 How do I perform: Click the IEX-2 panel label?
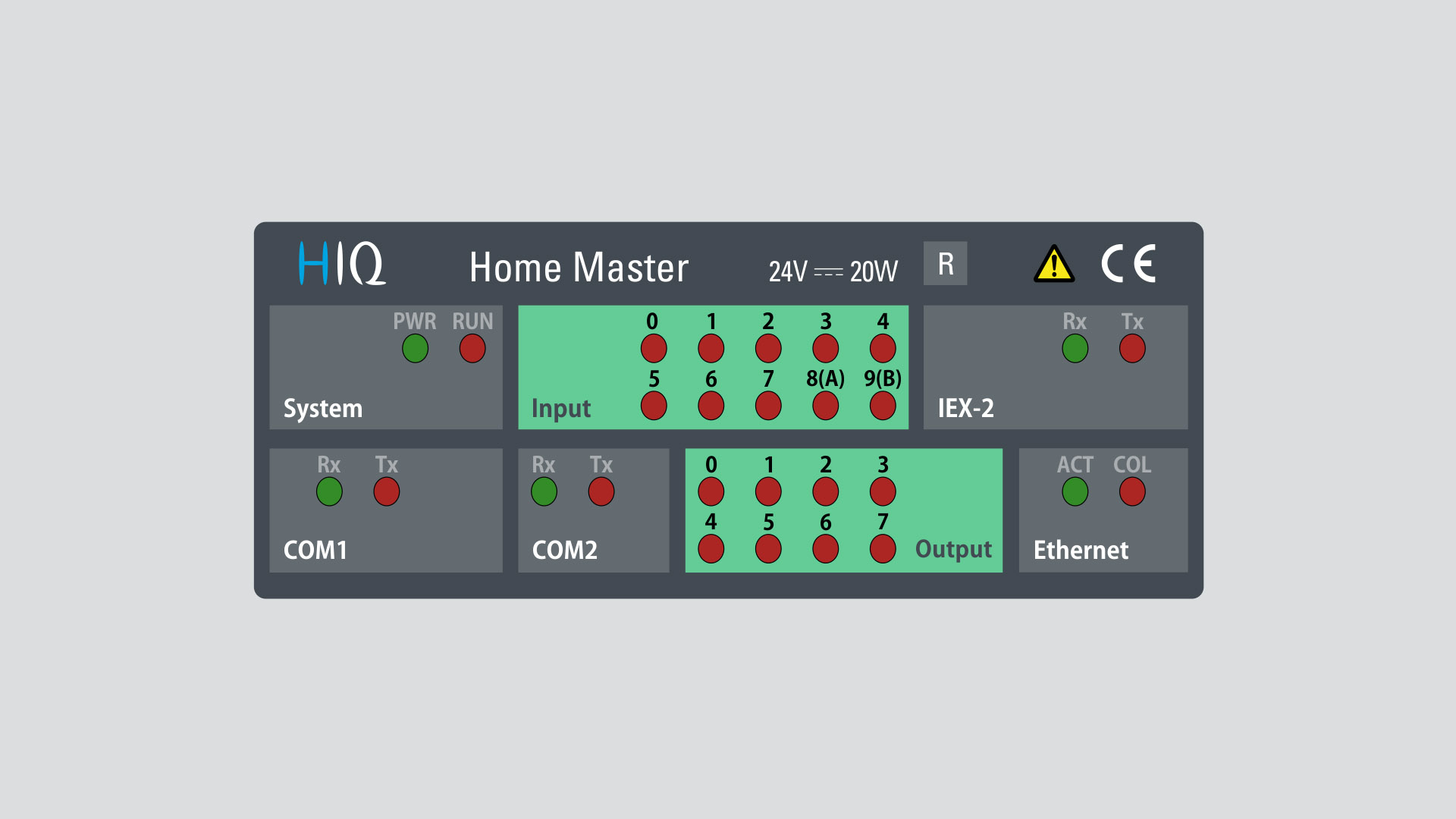[x=965, y=408]
